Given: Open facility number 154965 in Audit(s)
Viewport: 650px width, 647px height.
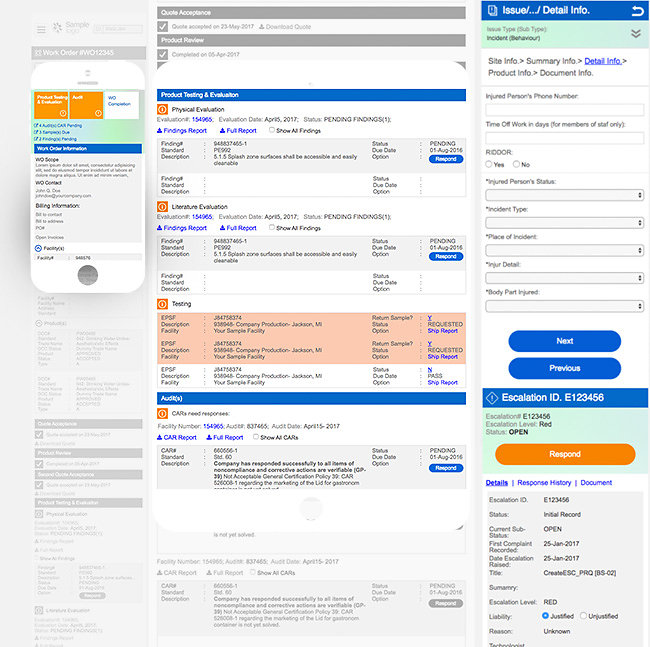Looking at the screenshot, I should [x=213, y=426].
